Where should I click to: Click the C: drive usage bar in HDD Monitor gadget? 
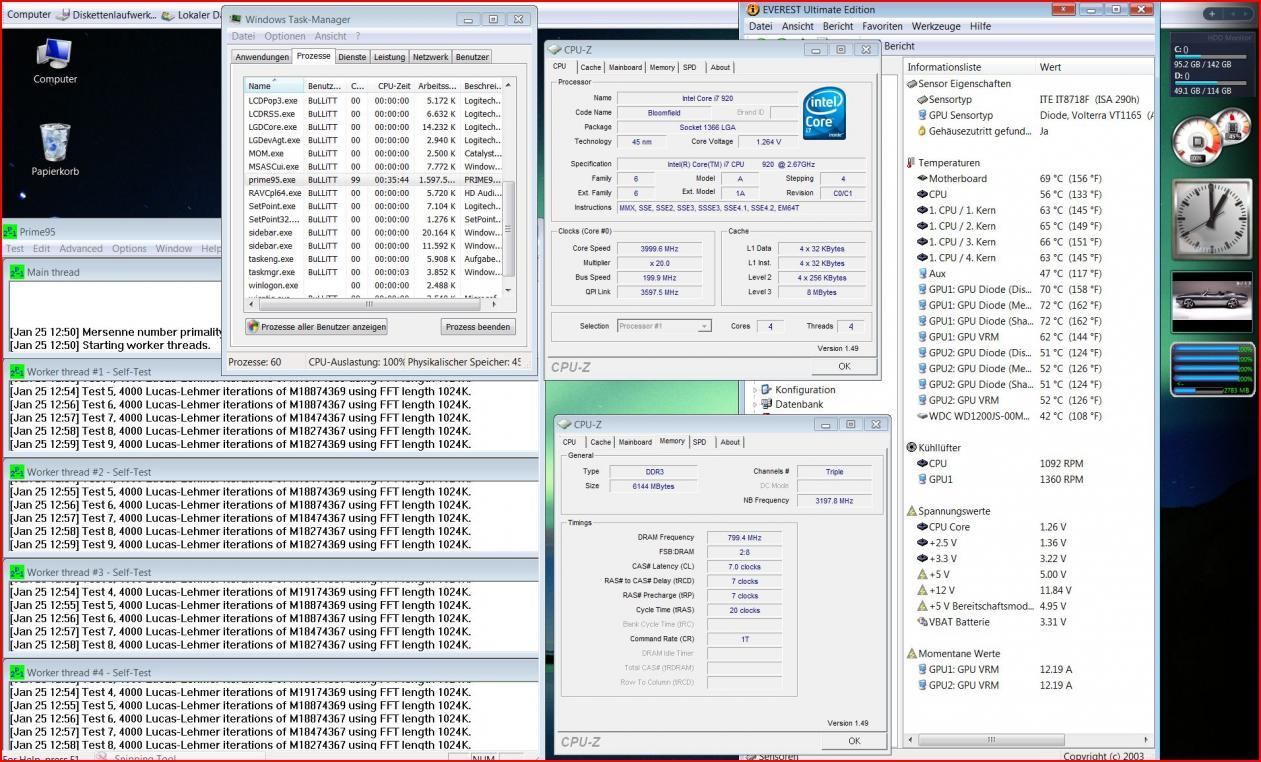1212,56
